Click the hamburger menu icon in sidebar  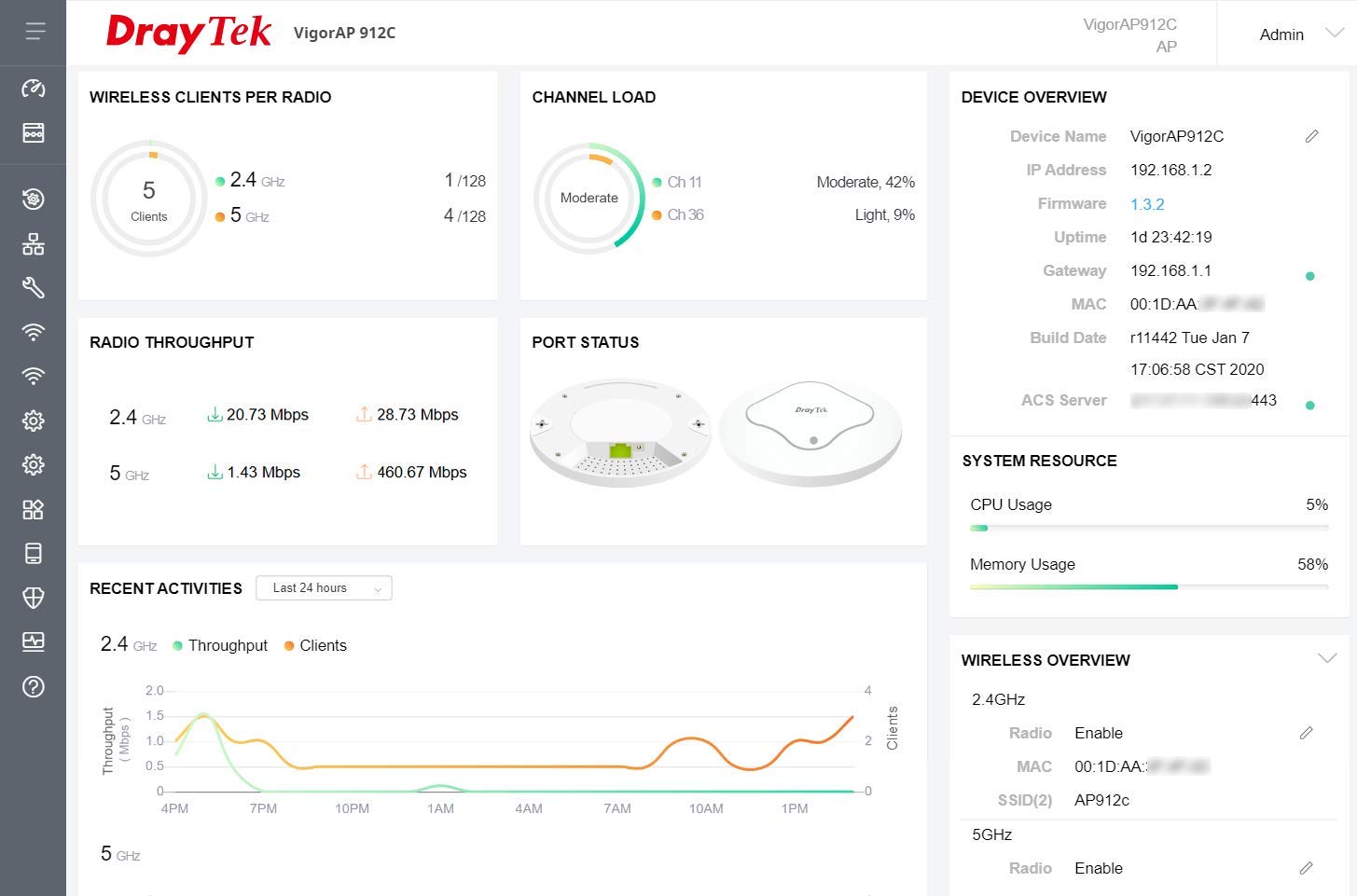pyautogui.click(x=35, y=32)
